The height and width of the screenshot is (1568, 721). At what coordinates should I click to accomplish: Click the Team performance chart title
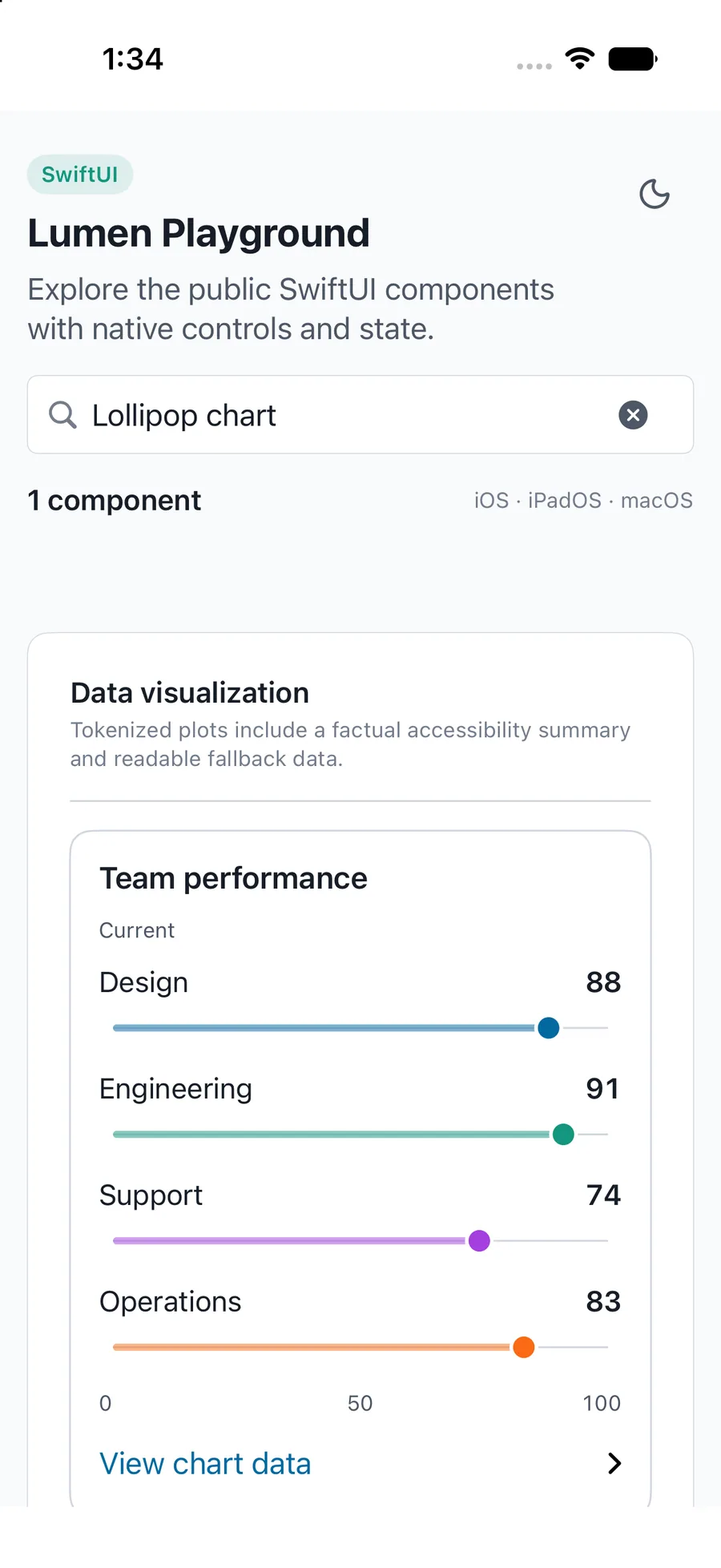(233, 879)
